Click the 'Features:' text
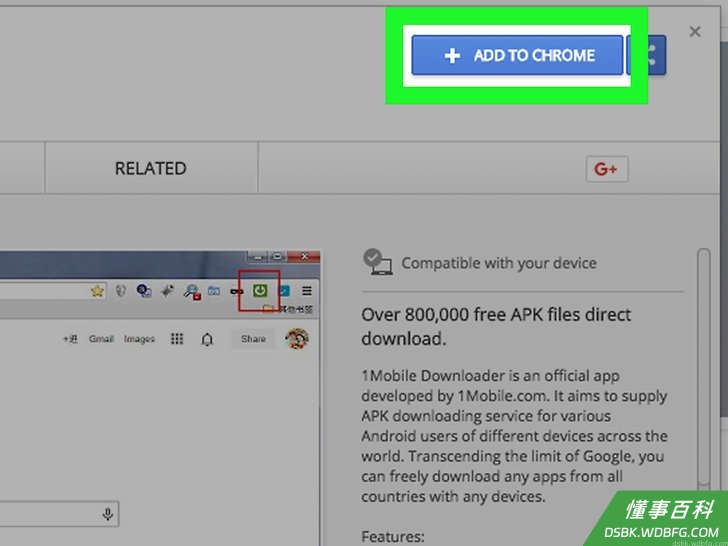 (x=393, y=536)
